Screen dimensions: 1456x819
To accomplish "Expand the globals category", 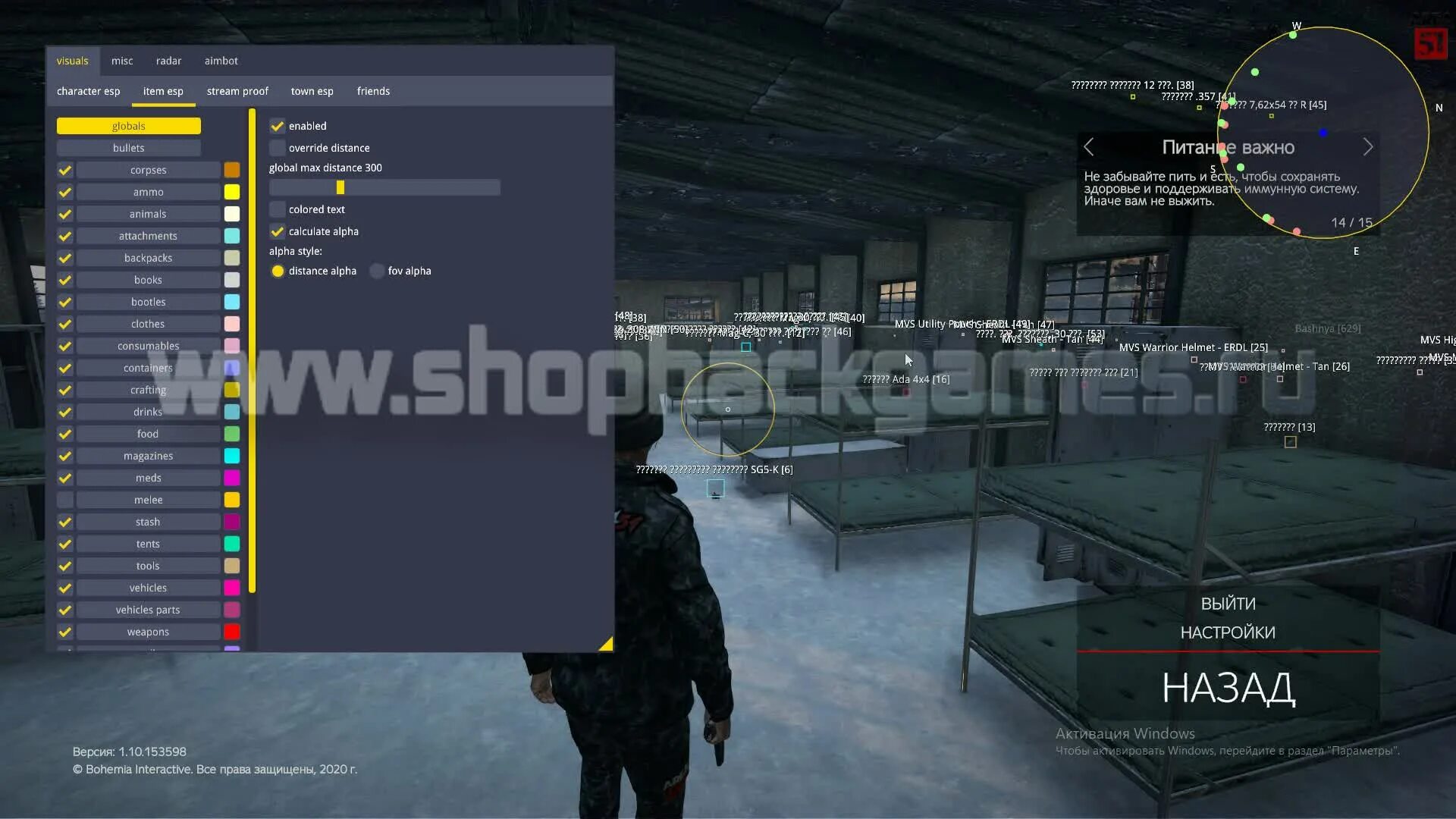I will (128, 125).
